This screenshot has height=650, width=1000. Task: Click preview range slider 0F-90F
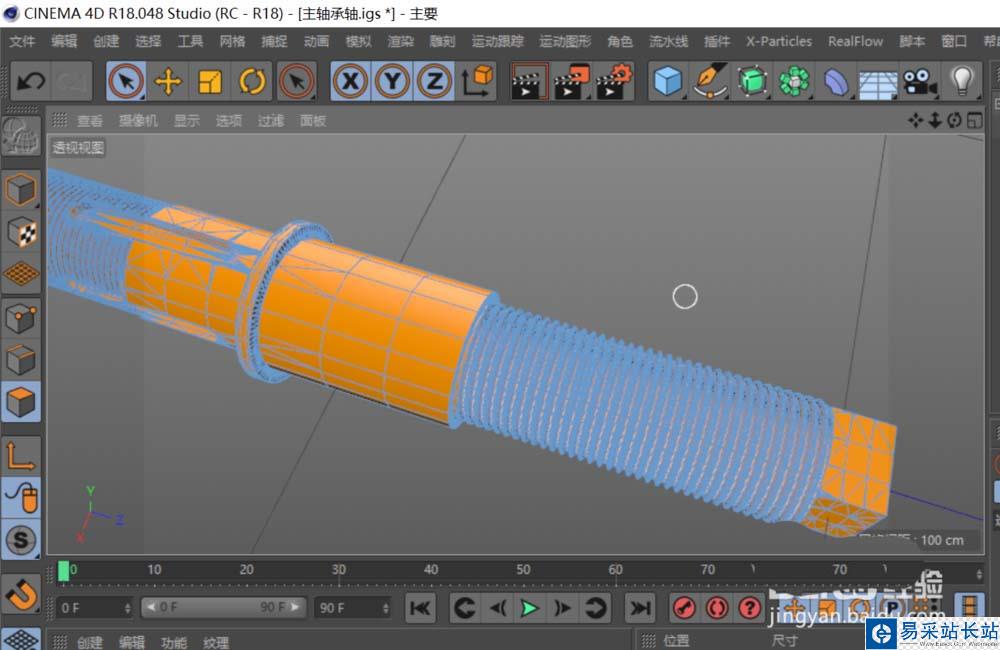pyautogui.click(x=223, y=607)
